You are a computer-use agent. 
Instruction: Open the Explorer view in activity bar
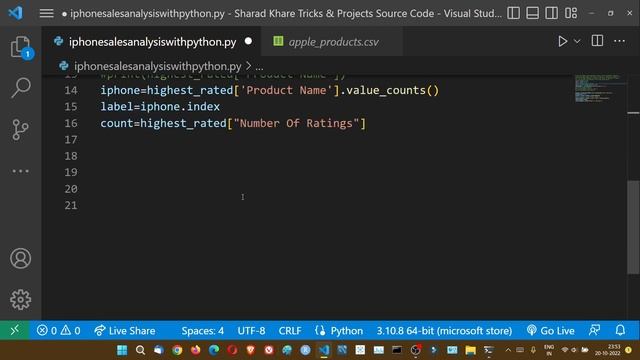[x=20, y=47]
